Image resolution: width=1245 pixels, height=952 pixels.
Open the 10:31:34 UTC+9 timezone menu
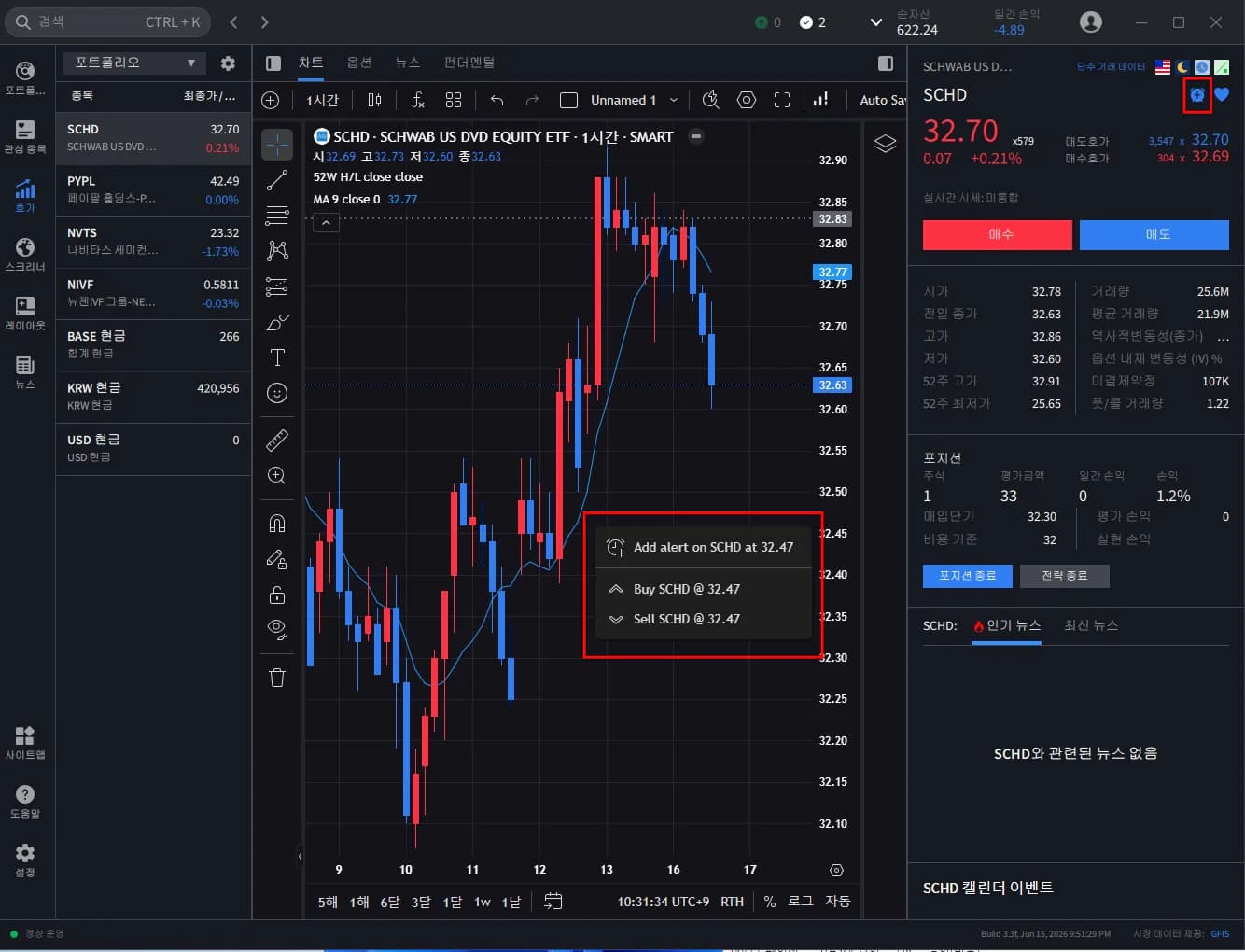pos(664,902)
